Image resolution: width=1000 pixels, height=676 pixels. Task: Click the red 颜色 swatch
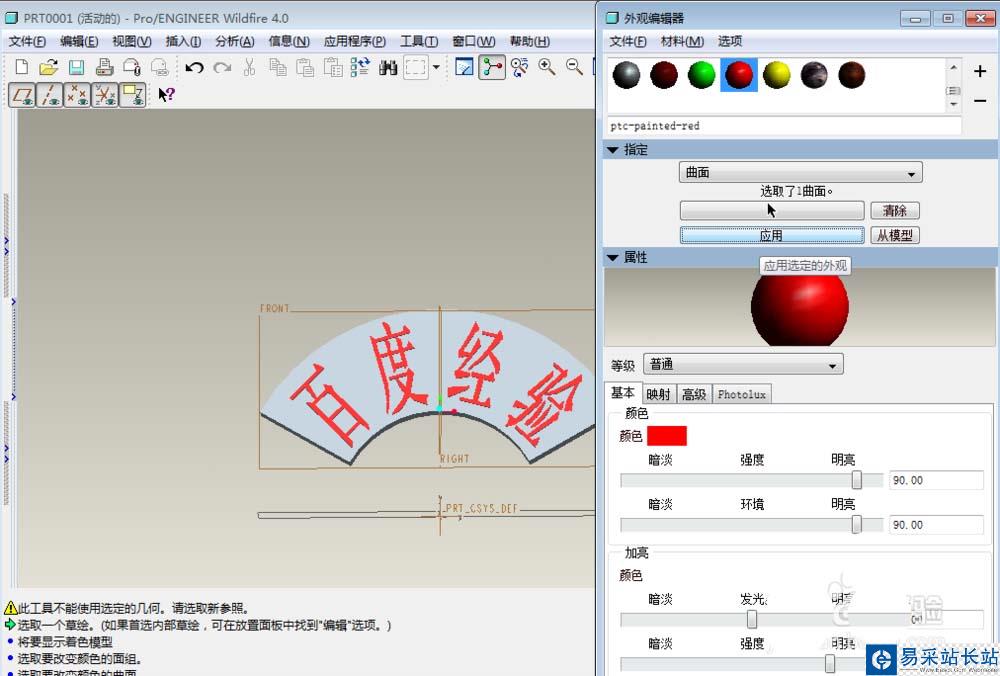667,435
